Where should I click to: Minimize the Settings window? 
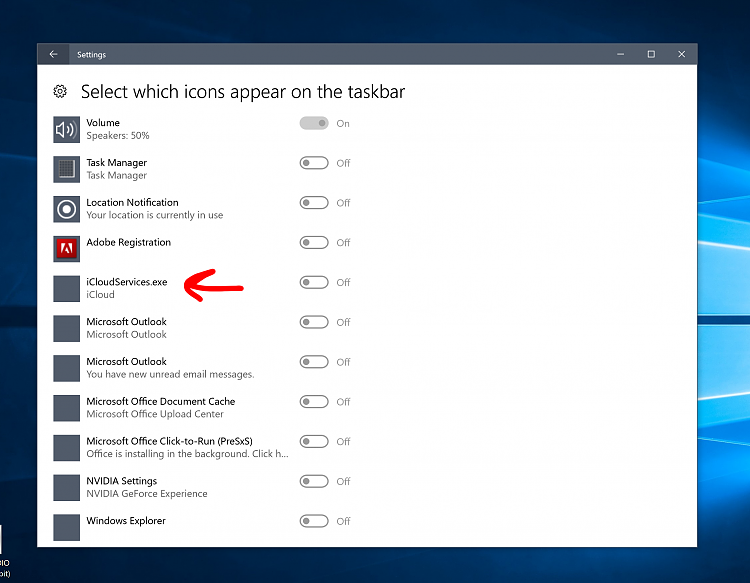pyautogui.click(x=620, y=55)
